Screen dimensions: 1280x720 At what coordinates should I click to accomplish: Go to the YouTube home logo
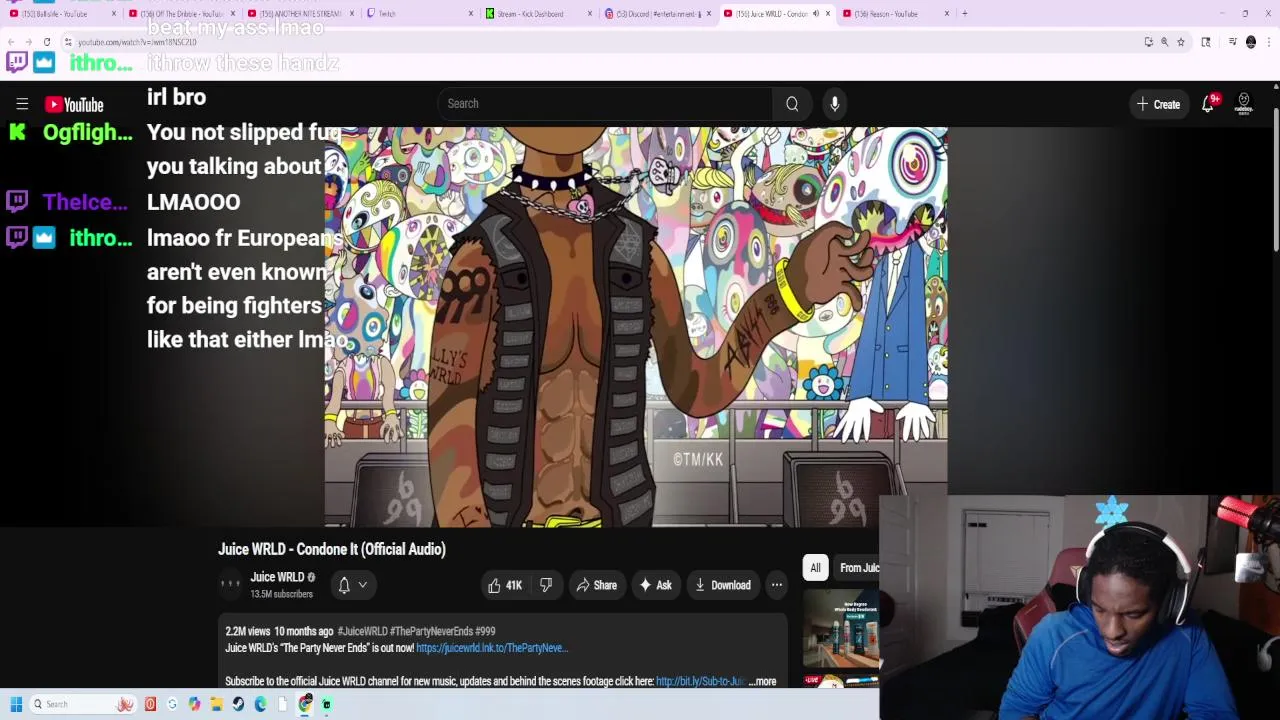pos(74,104)
